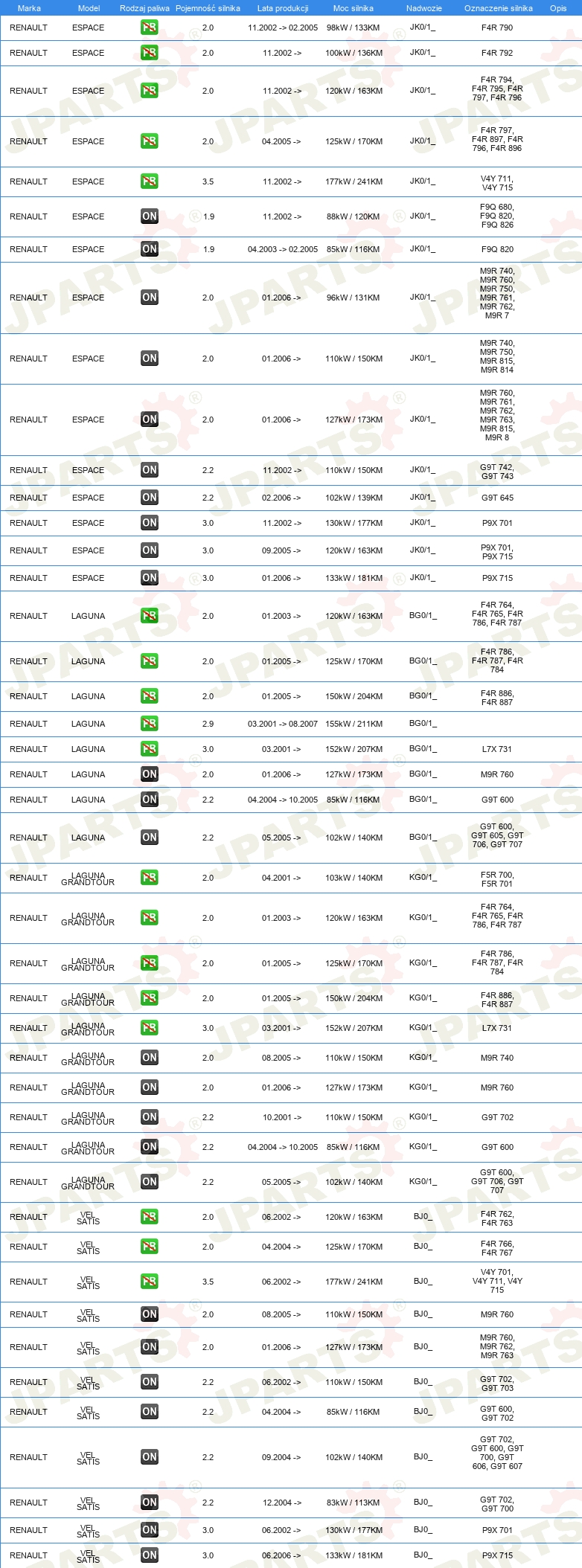Click the 98kW / 133KM power cell

point(354,28)
